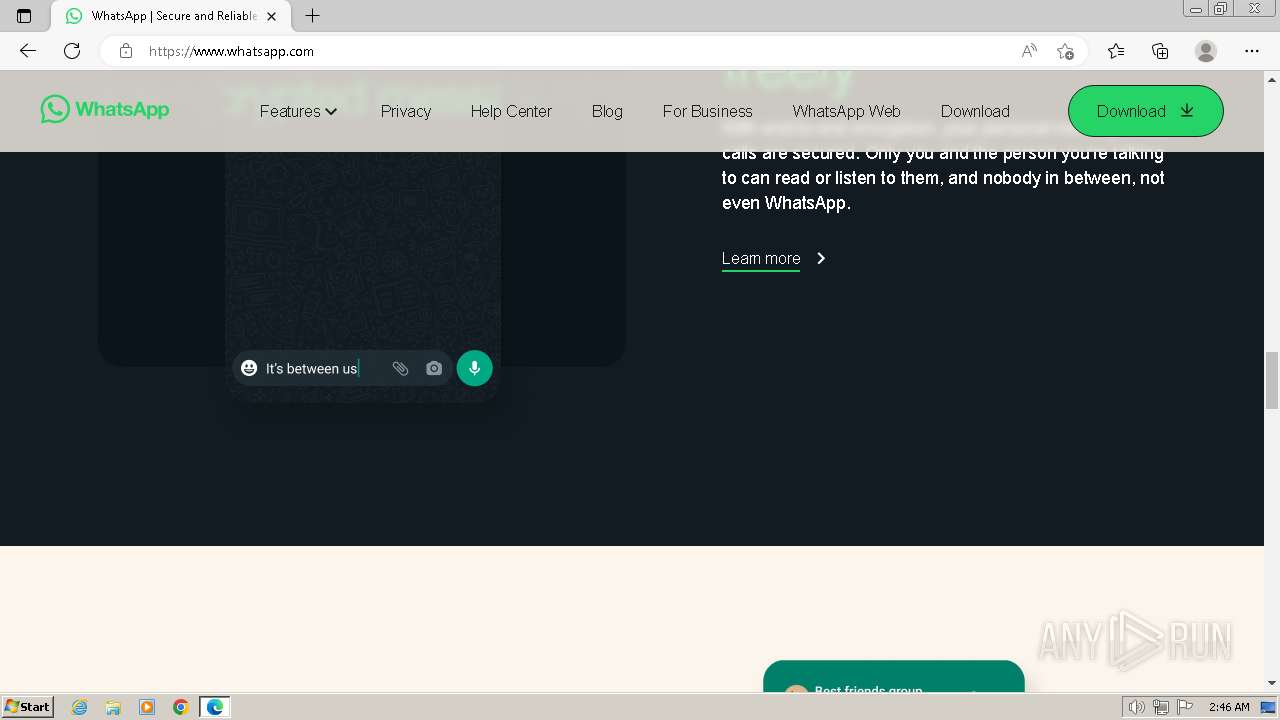
Task: Open the Action Center flag icon
Action: pyautogui.click(x=1185, y=707)
